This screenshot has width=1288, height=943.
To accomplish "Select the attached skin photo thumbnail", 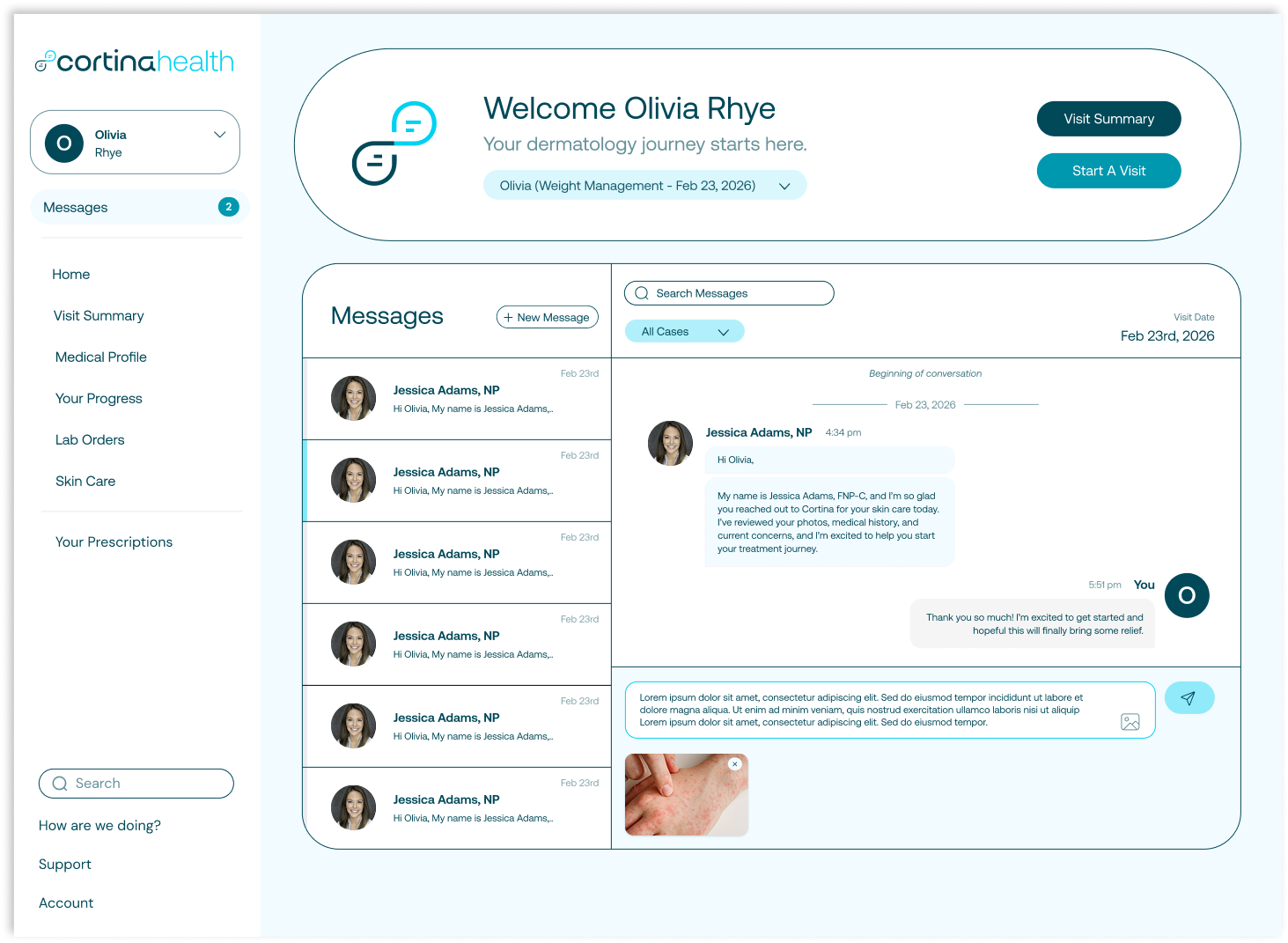I will tap(687, 794).
